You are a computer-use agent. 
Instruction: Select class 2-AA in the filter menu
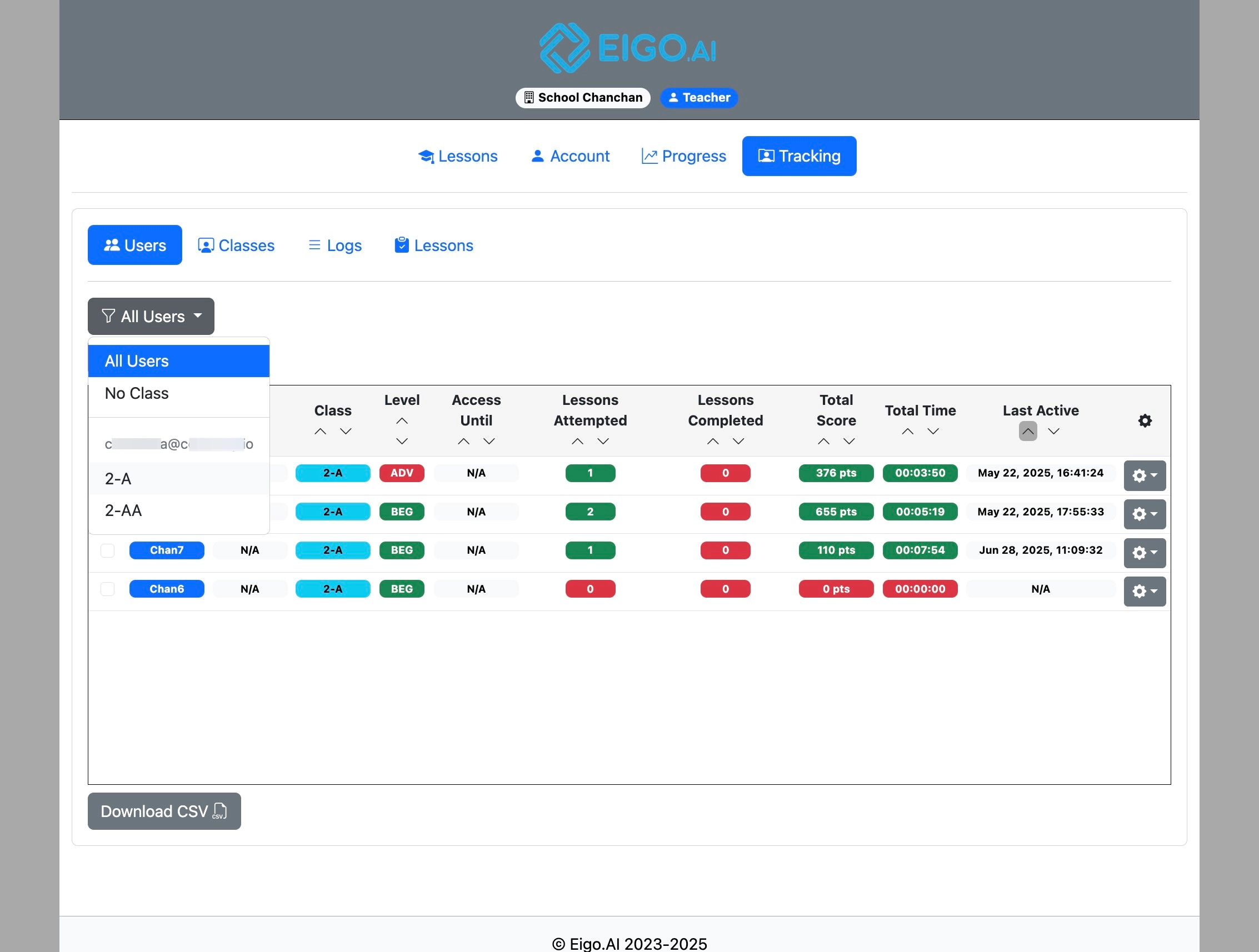pyautogui.click(x=179, y=510)
